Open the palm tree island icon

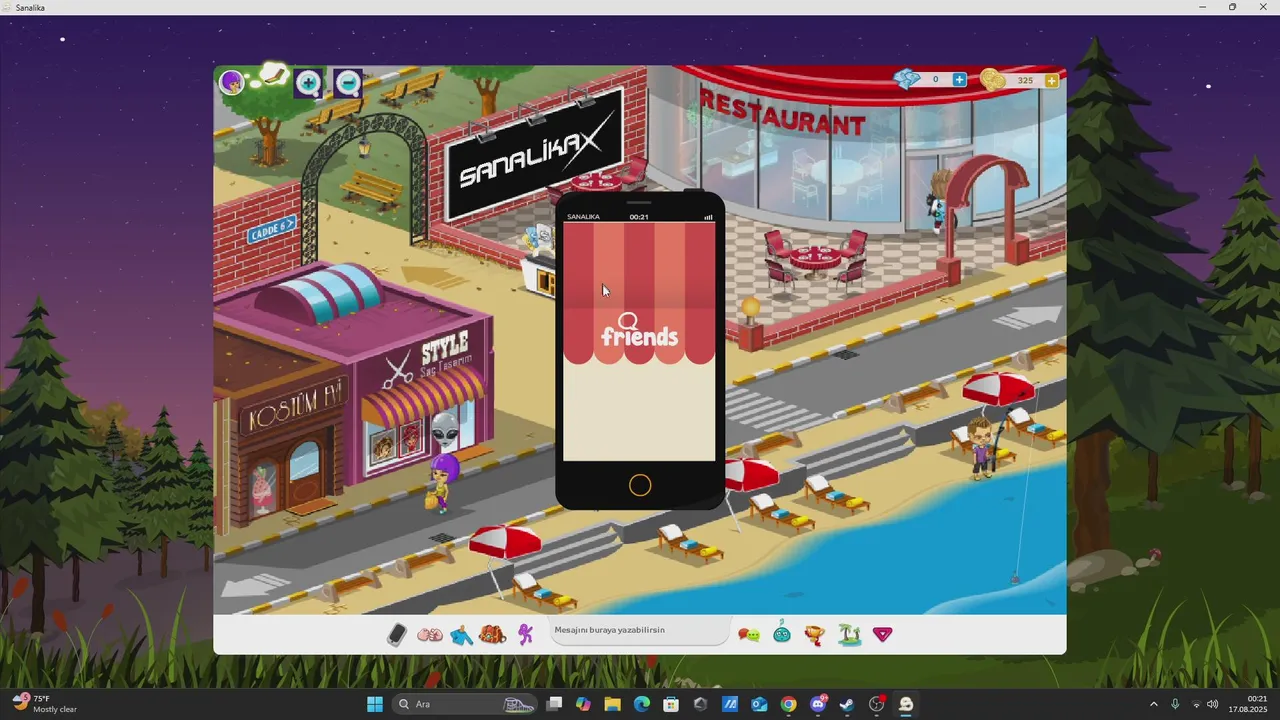(849, 634)
